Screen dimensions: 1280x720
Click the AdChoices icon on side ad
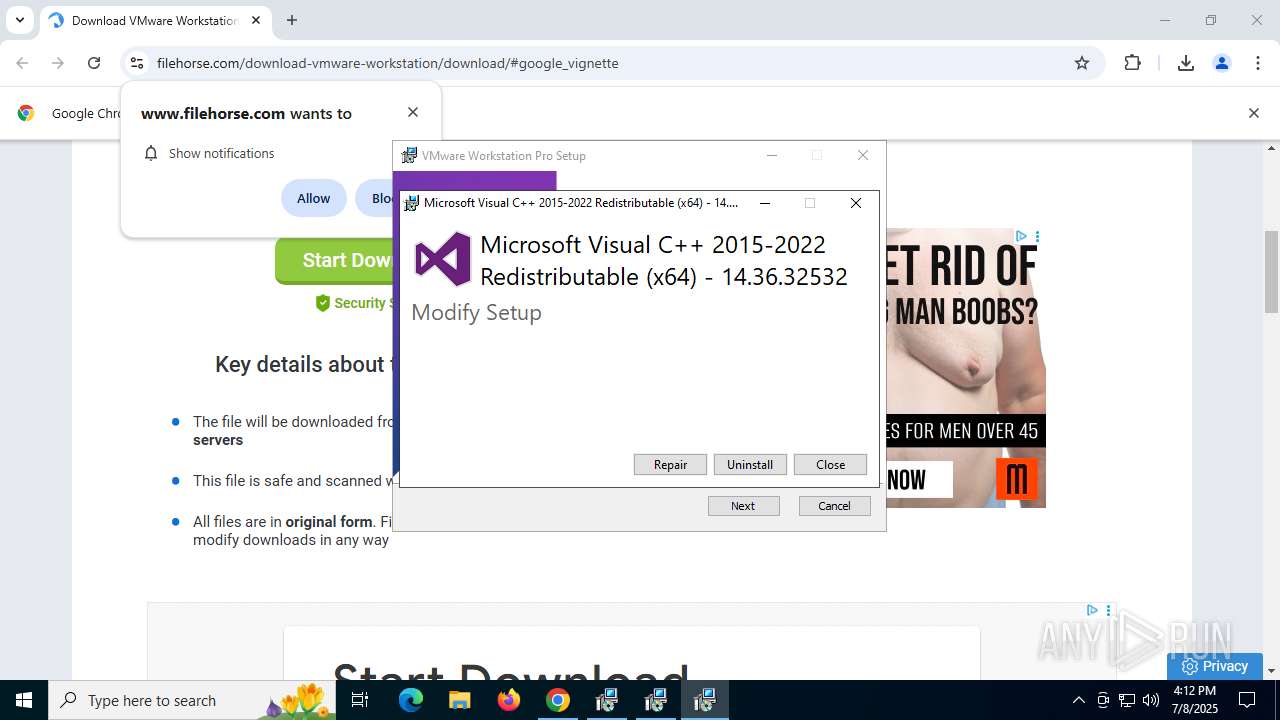point(1021,236)
